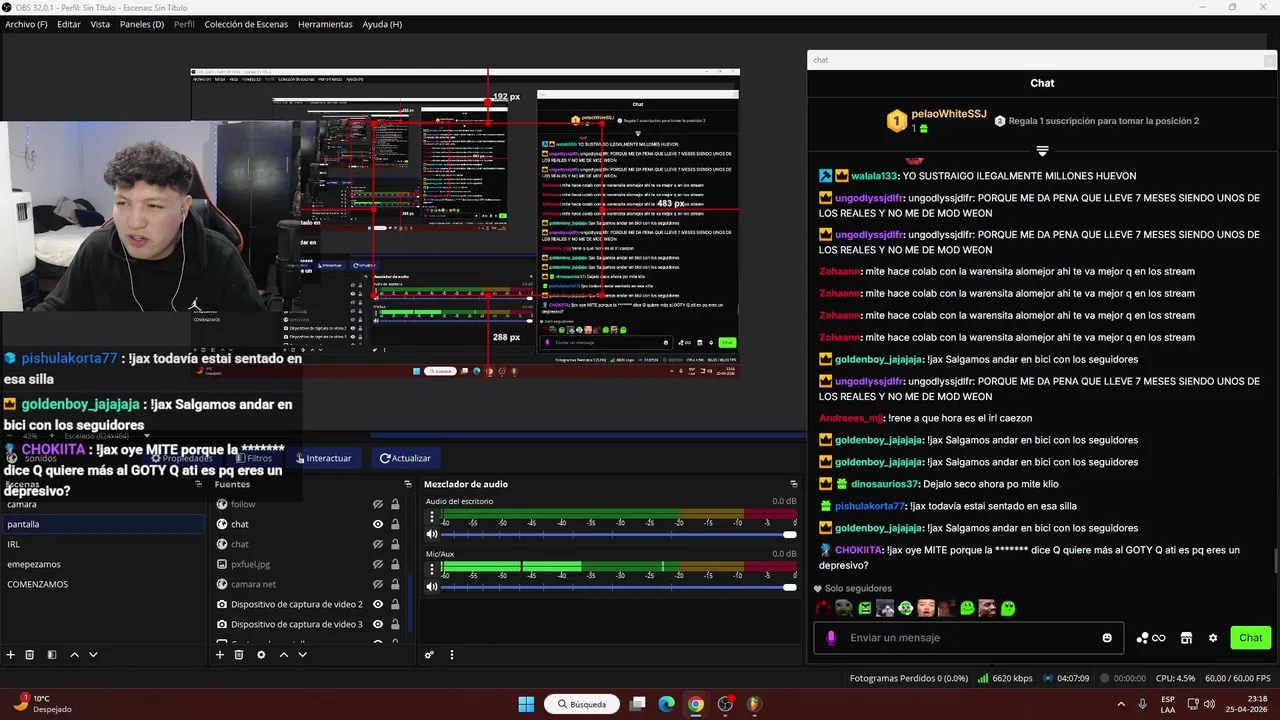Hide Dispositivo de captura de video 3

pos(378,624)
